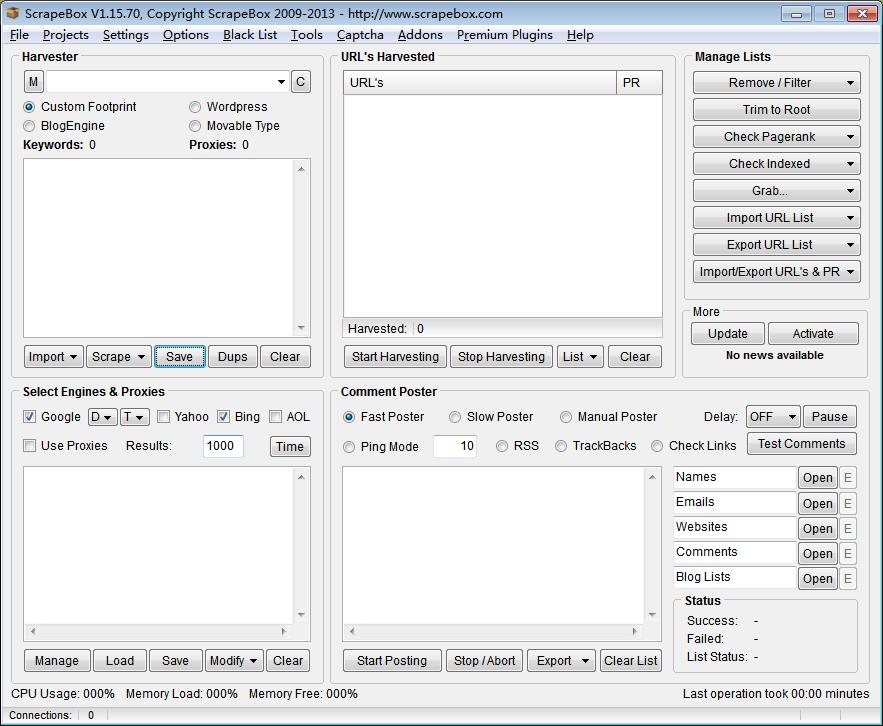This screenshot has height=726, width=883.
Task: Select the TrackBacks radio option
Action: [x=561, y=446]
